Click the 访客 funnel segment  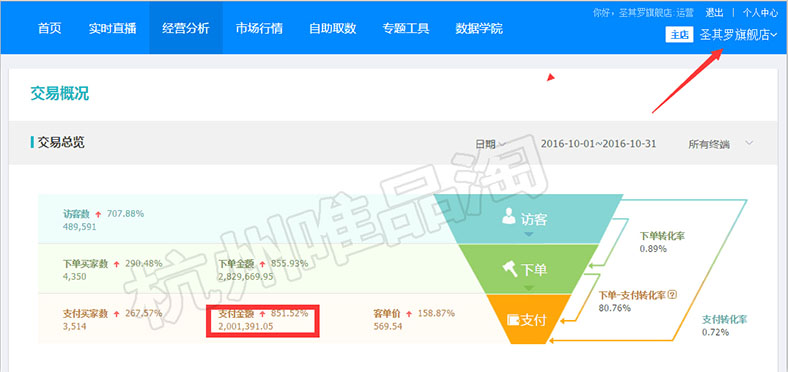tap(529, 219)
